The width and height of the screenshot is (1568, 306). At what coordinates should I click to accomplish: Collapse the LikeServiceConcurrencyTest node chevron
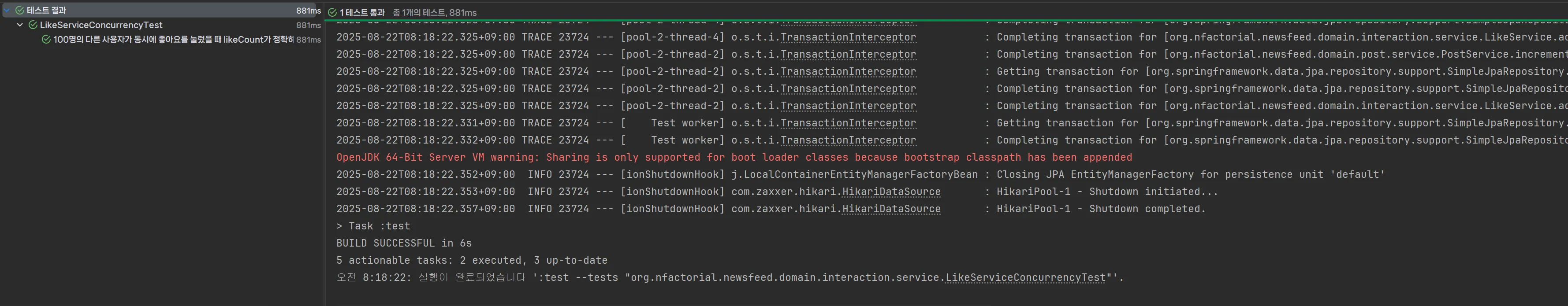[20, 25]
